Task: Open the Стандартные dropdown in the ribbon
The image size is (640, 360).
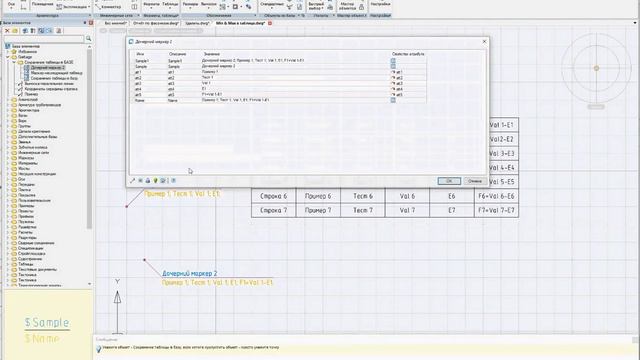Action: coord(272,5)
